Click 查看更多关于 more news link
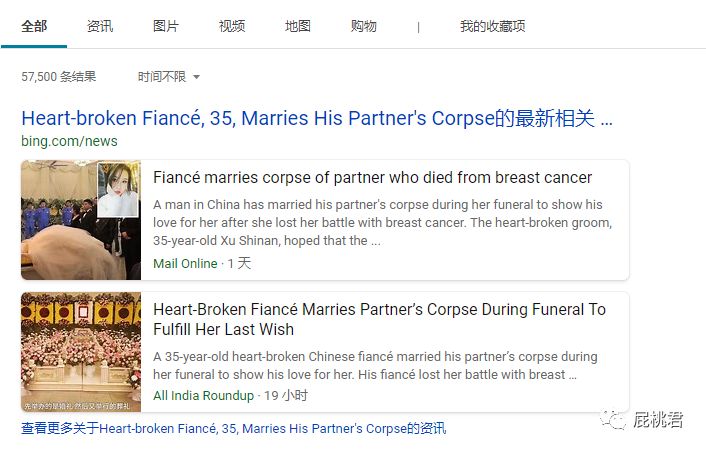Image resolution: width=706 pixels, height=450 pixels. click(x=234, y=428)
